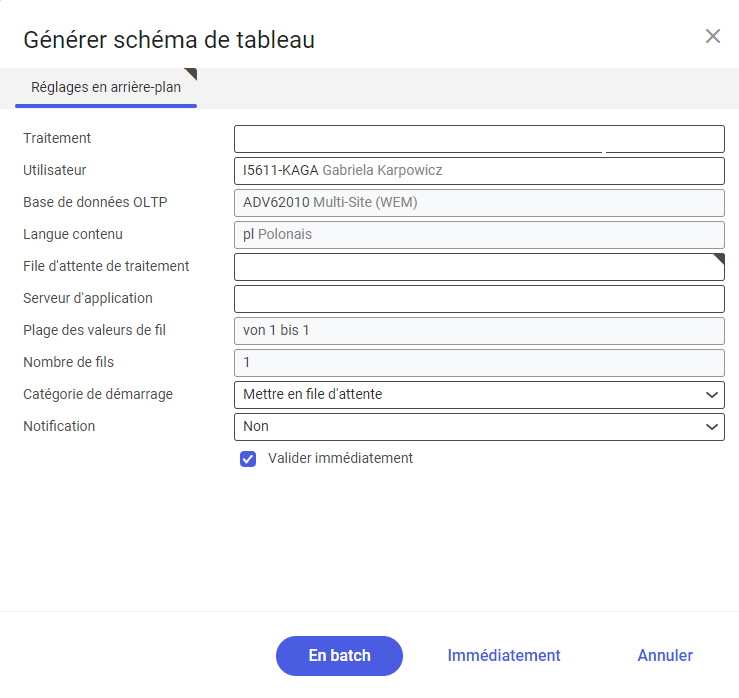The height and width of the screenshot is (698, 739).
Task: Click the corner marker on Réglages en arrière-plan tab
Action: tap(192, 73)
